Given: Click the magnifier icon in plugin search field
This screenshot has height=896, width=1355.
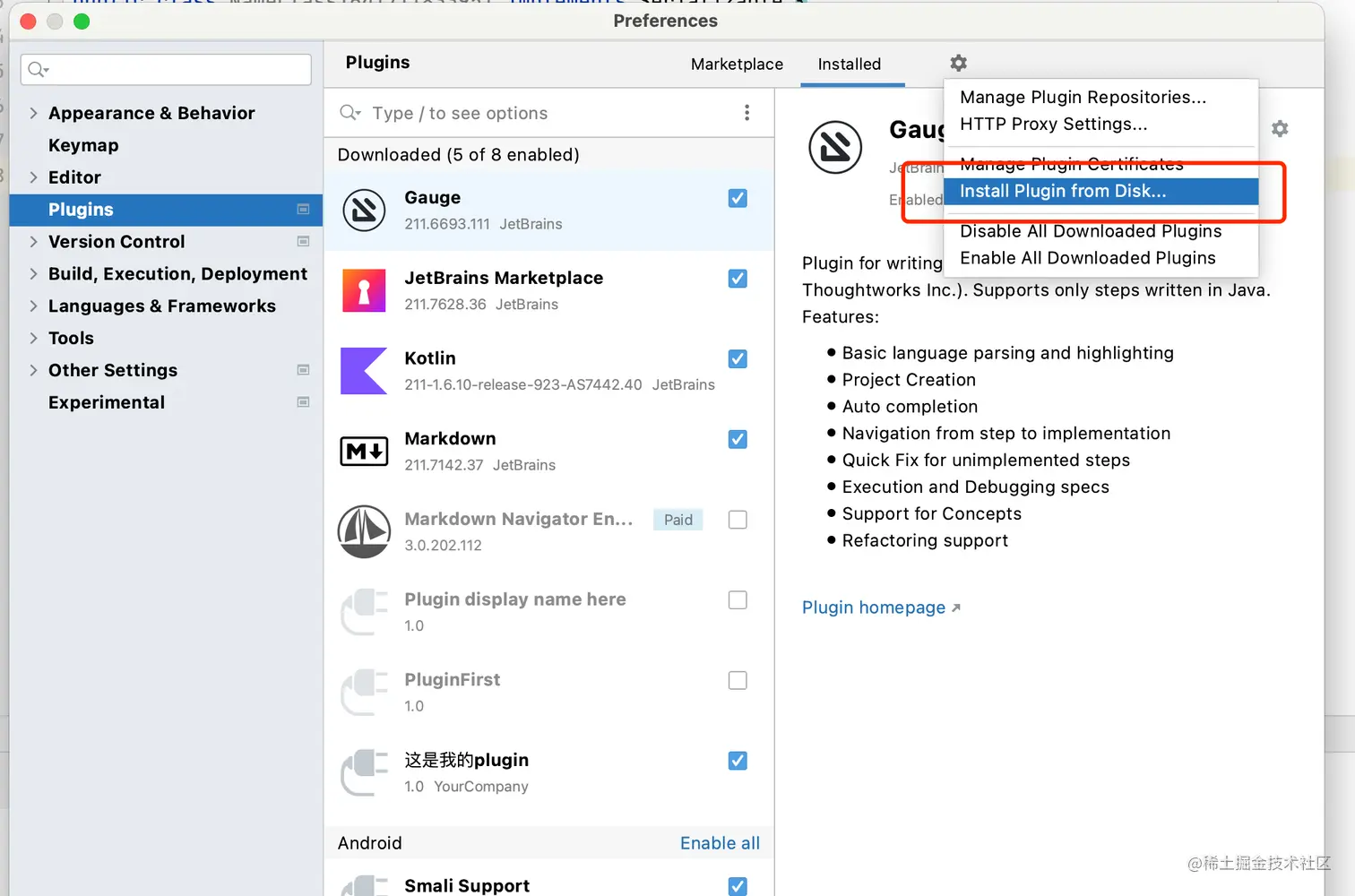Looking at the screenshot, I should click(x=350, y=113).
